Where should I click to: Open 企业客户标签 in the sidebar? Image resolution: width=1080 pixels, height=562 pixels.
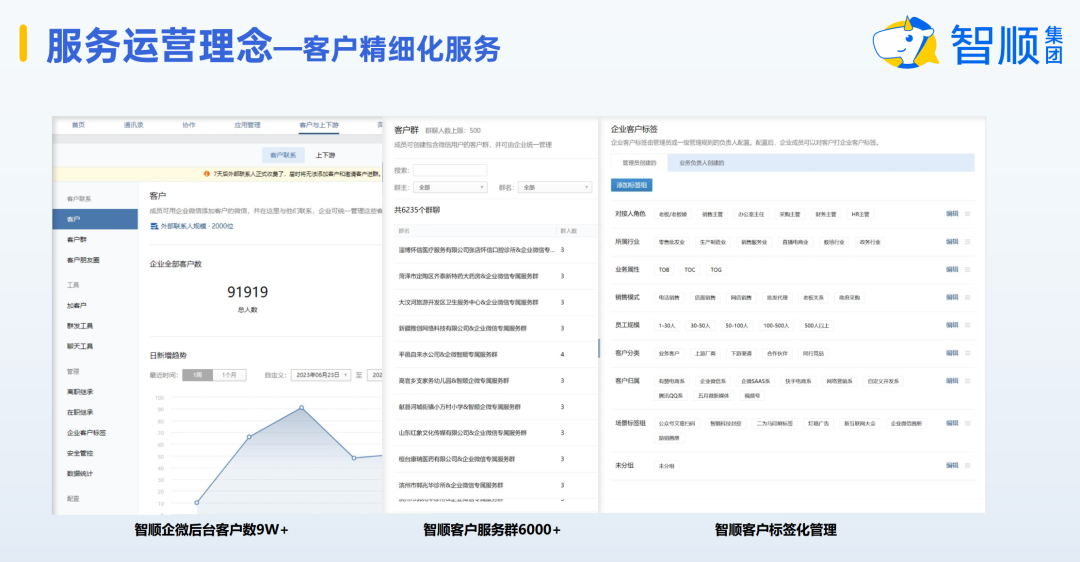86,433
